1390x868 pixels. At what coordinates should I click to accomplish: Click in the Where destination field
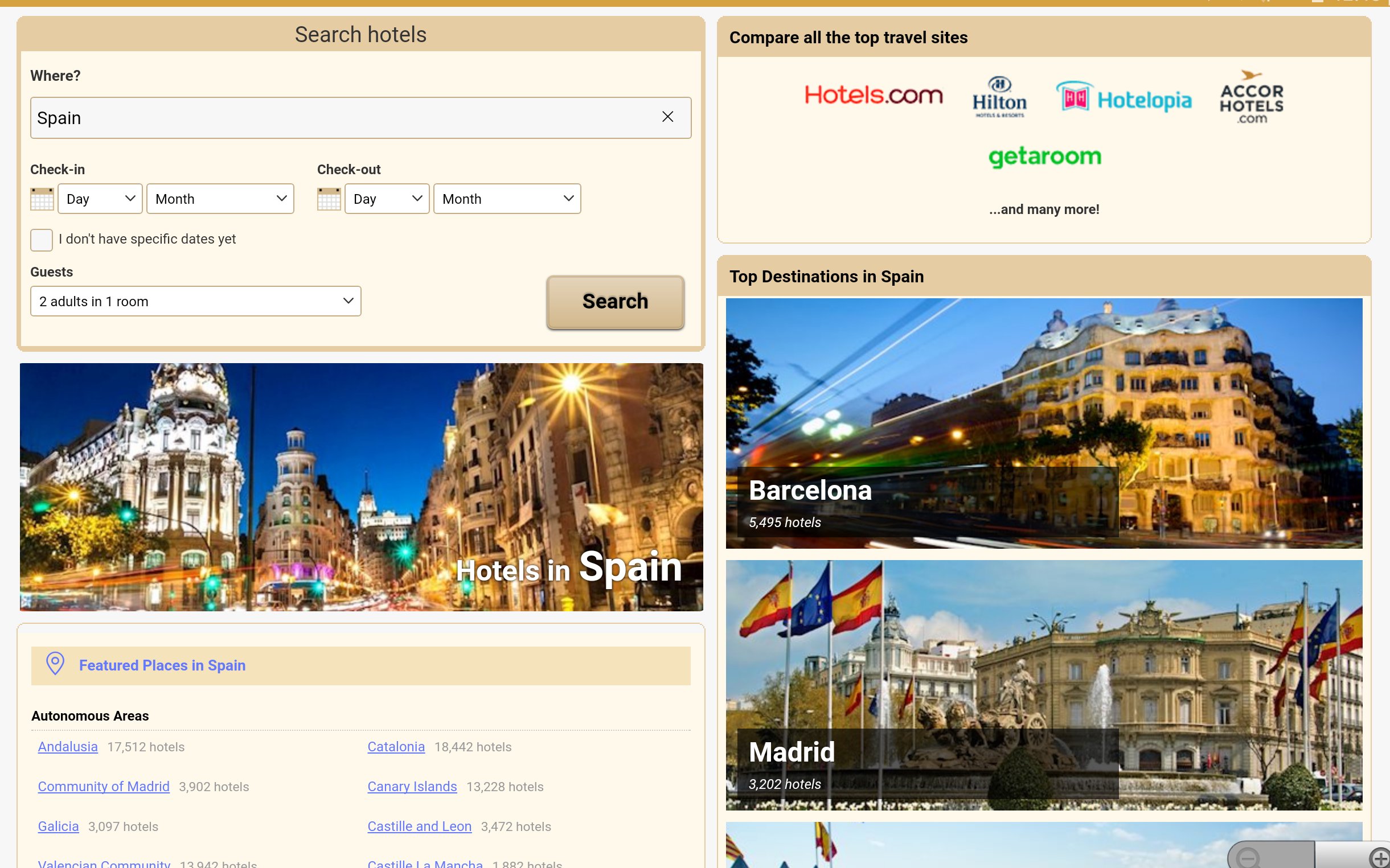tap(345, 118)
